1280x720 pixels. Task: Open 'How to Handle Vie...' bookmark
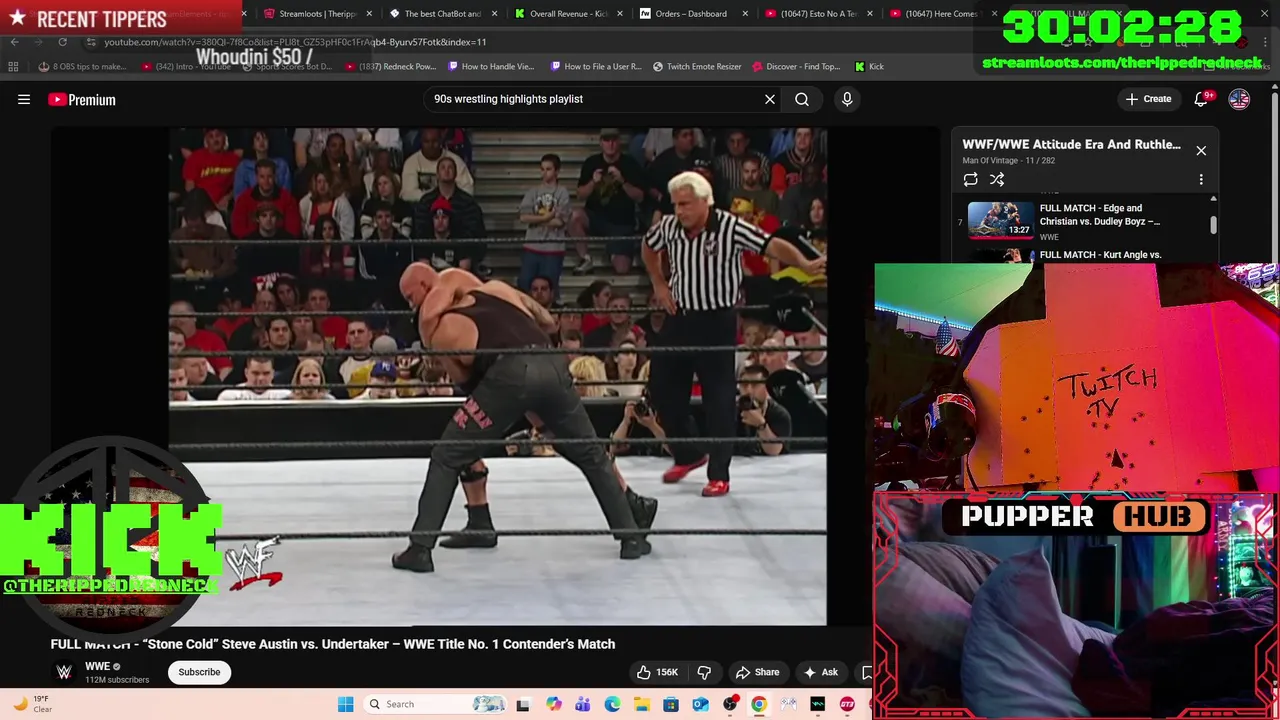[x=491, y=66]
